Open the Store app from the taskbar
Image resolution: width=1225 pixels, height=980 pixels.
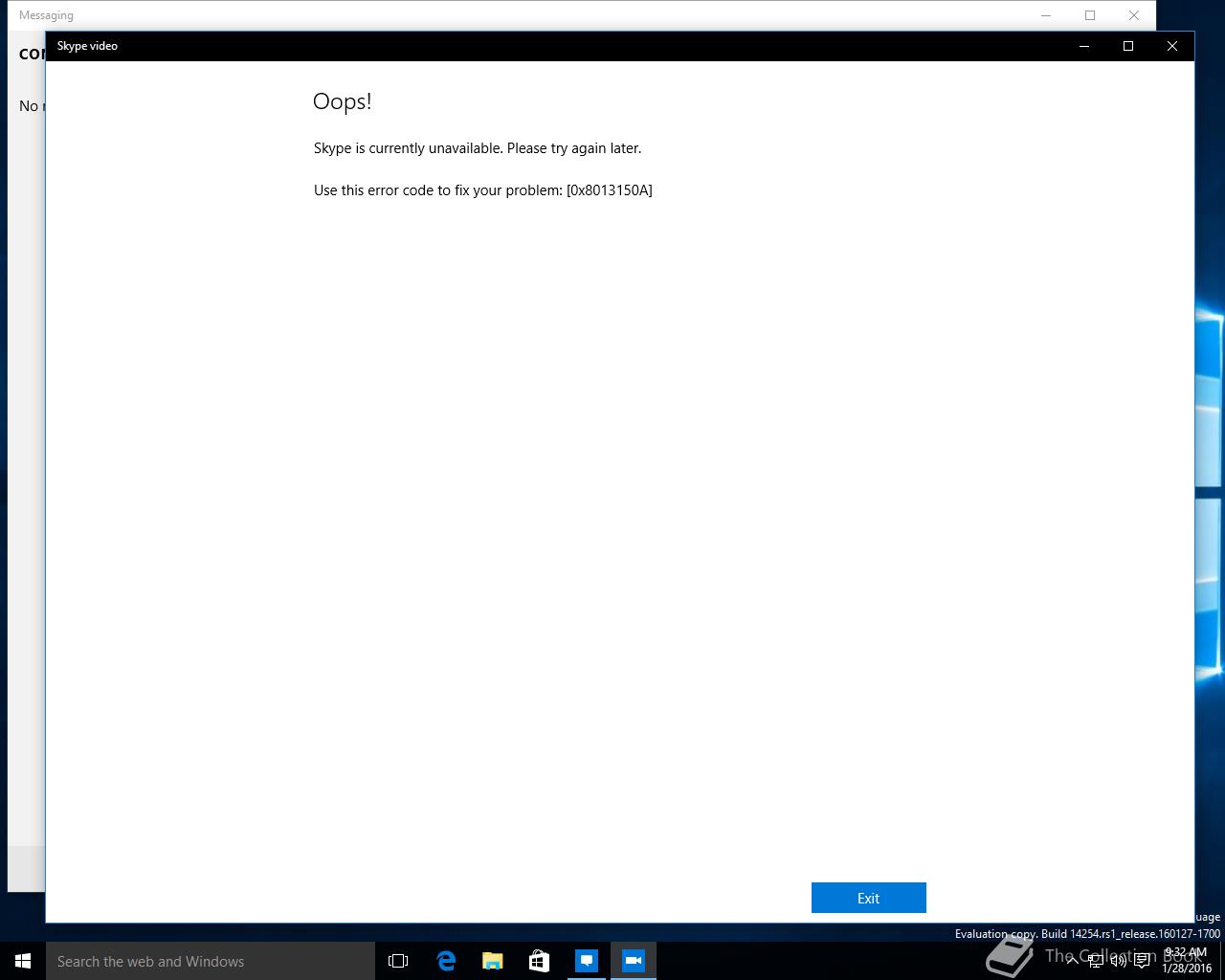pos(539,961)
